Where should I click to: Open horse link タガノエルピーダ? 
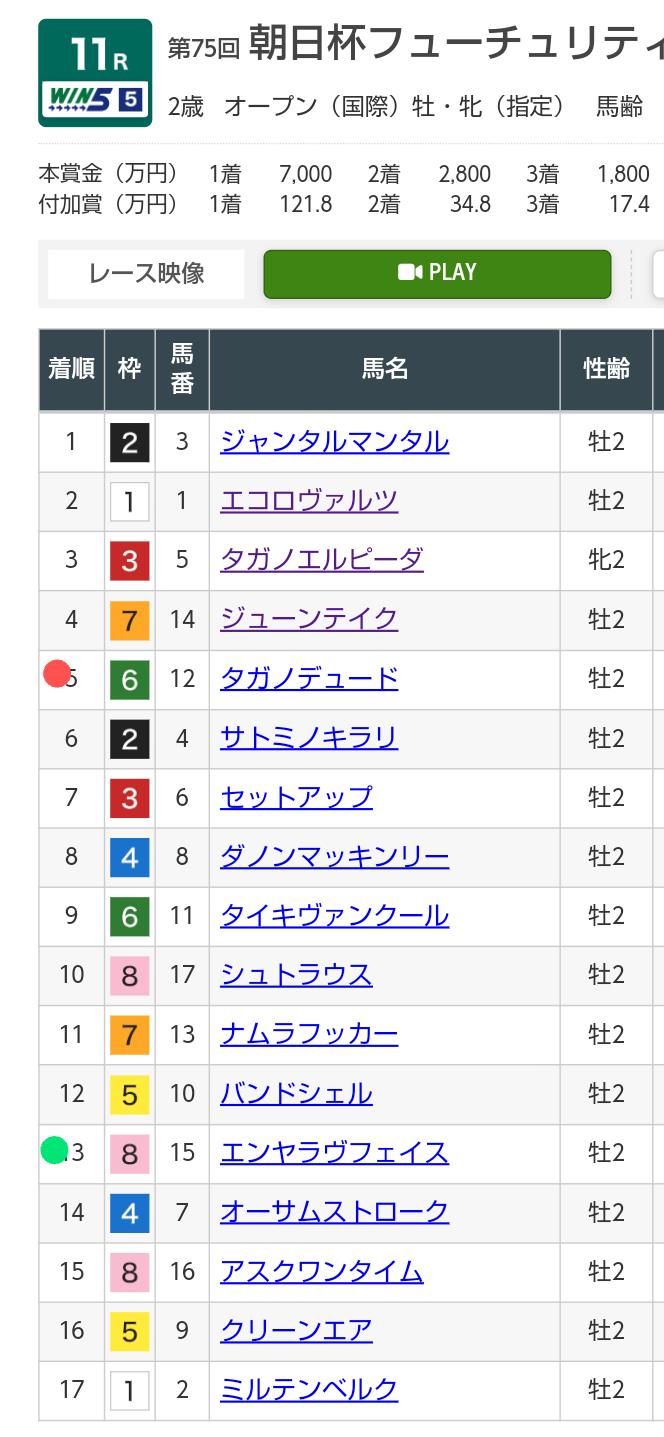[x=322, y=559]
